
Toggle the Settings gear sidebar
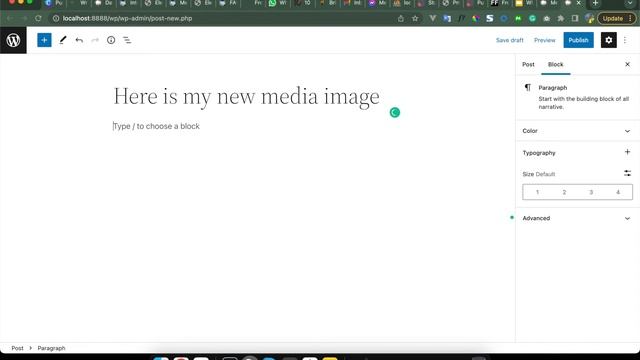[609, 40]
